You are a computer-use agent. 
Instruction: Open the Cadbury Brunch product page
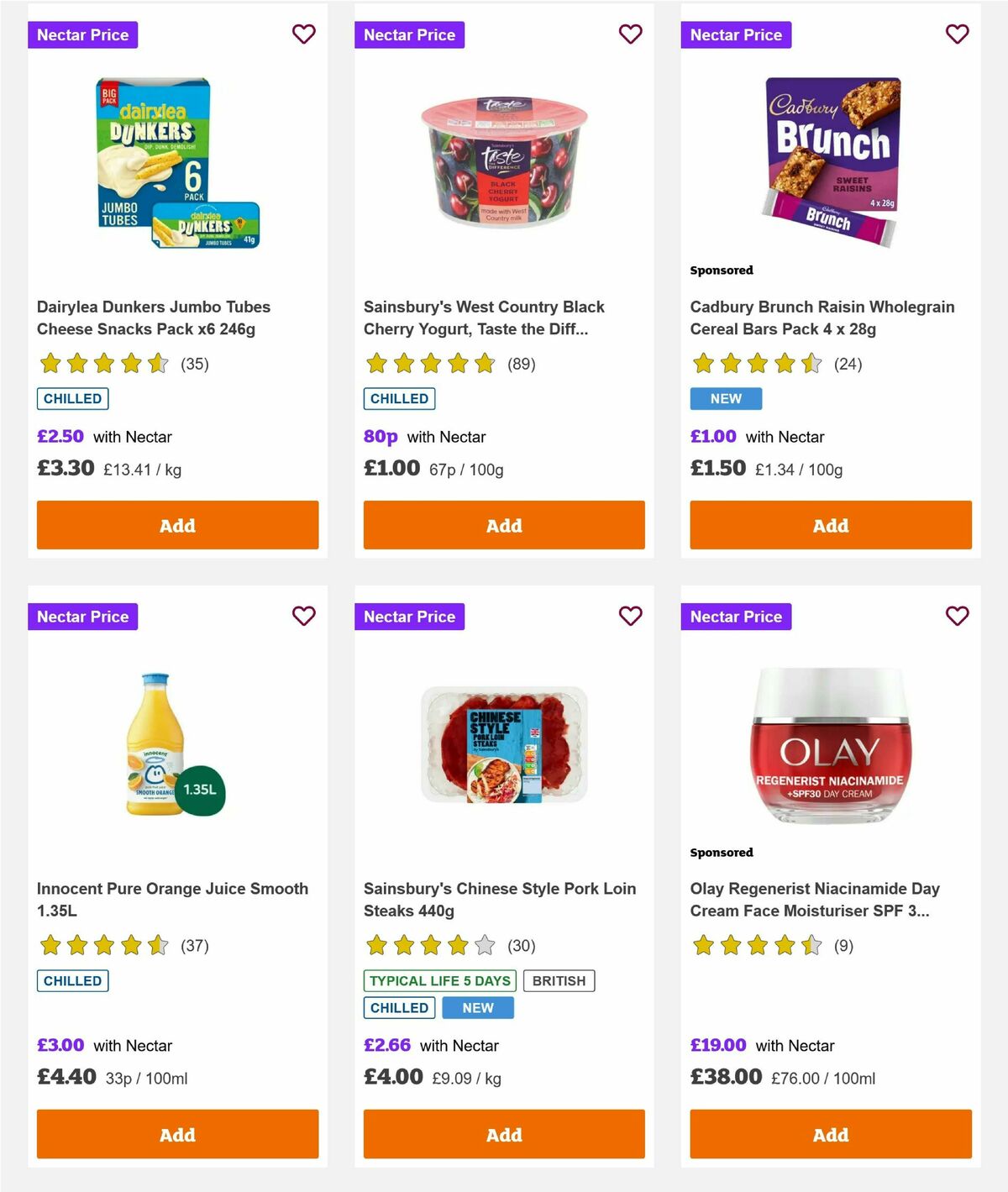coord(822,318)
